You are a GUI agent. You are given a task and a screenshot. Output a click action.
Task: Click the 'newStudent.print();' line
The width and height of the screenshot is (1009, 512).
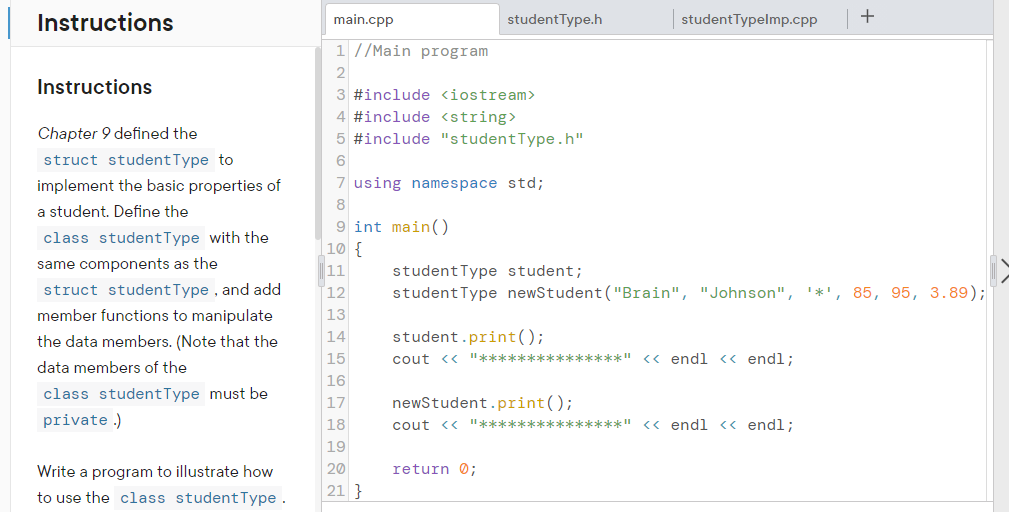point(482,403)
